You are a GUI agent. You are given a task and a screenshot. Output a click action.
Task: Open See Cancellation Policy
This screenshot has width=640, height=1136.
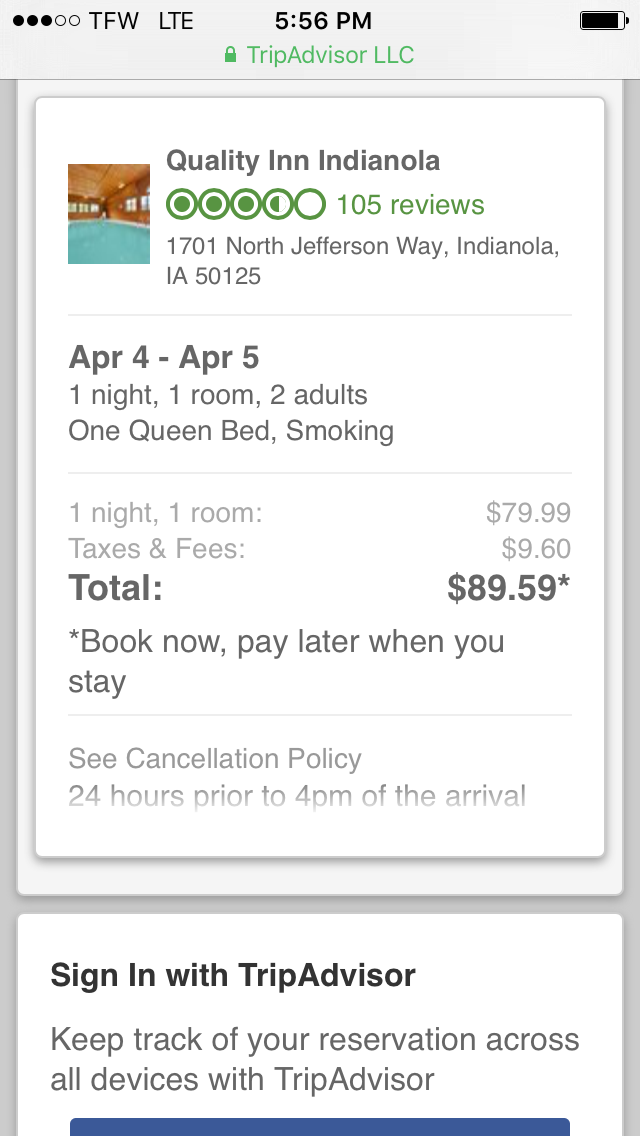click(214, 759)
